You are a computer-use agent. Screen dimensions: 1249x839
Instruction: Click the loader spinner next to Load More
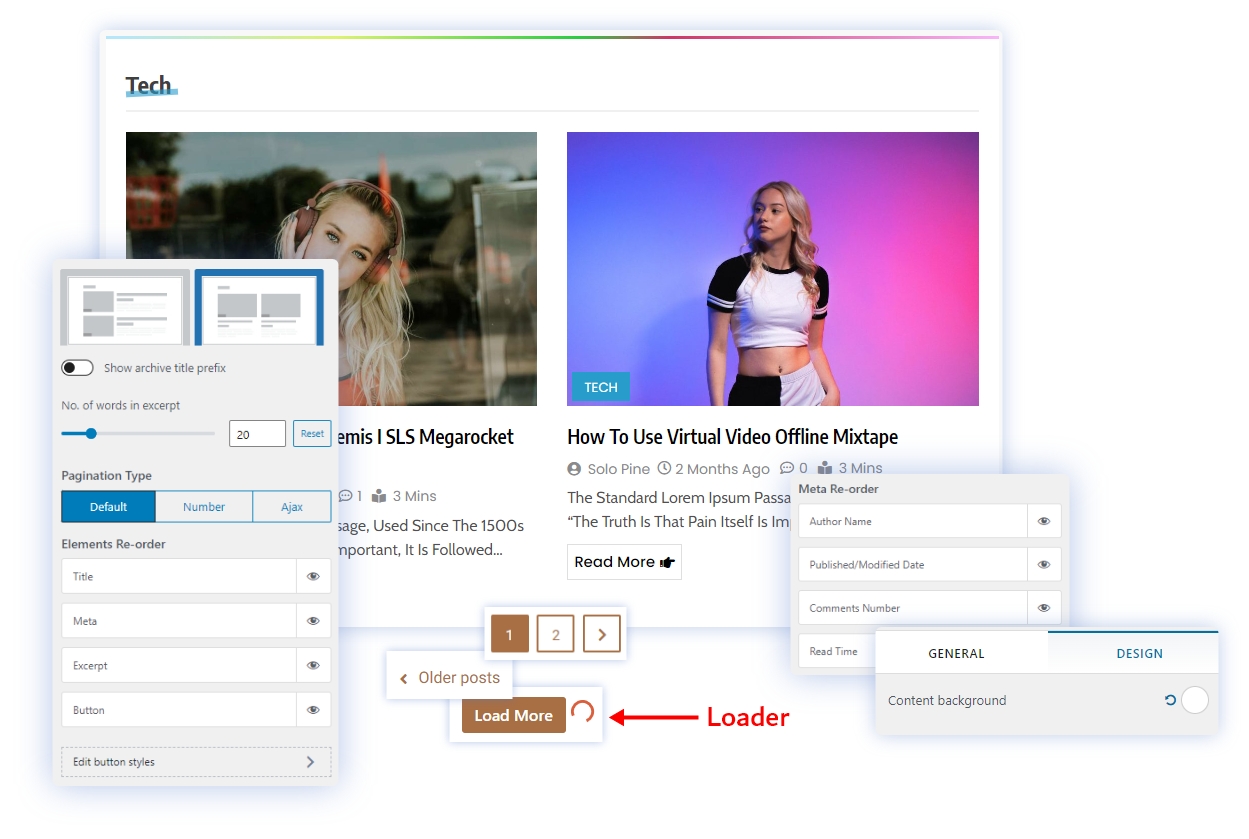582,712
